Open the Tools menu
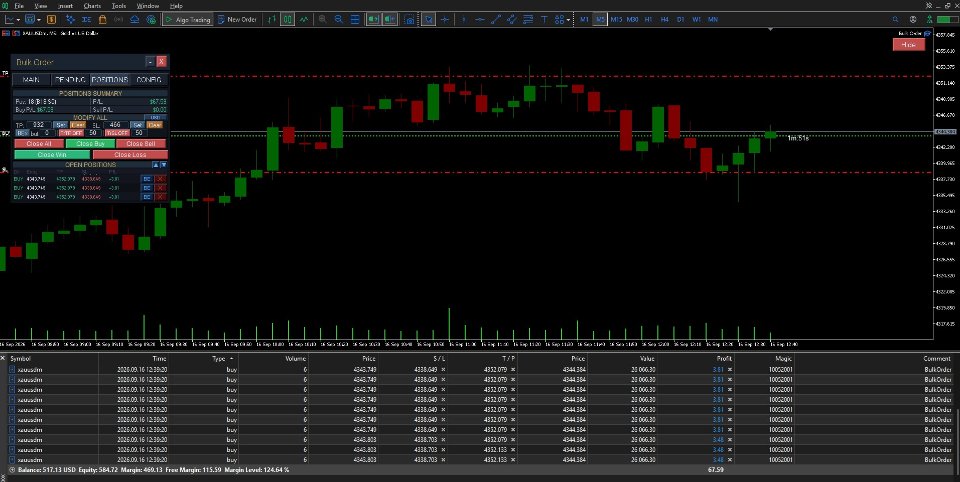The image size is (960, 482). click(x=119, y=6)
